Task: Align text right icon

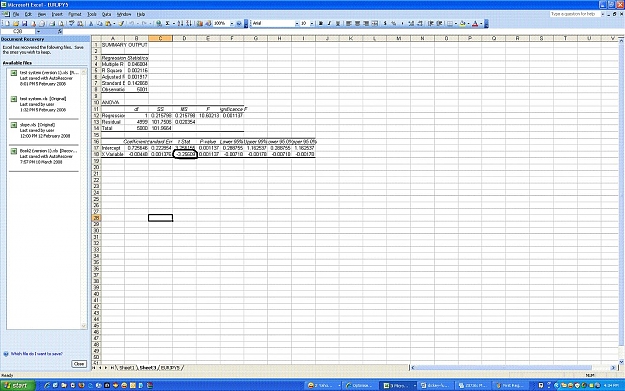Action: click(x=366, y=24)
